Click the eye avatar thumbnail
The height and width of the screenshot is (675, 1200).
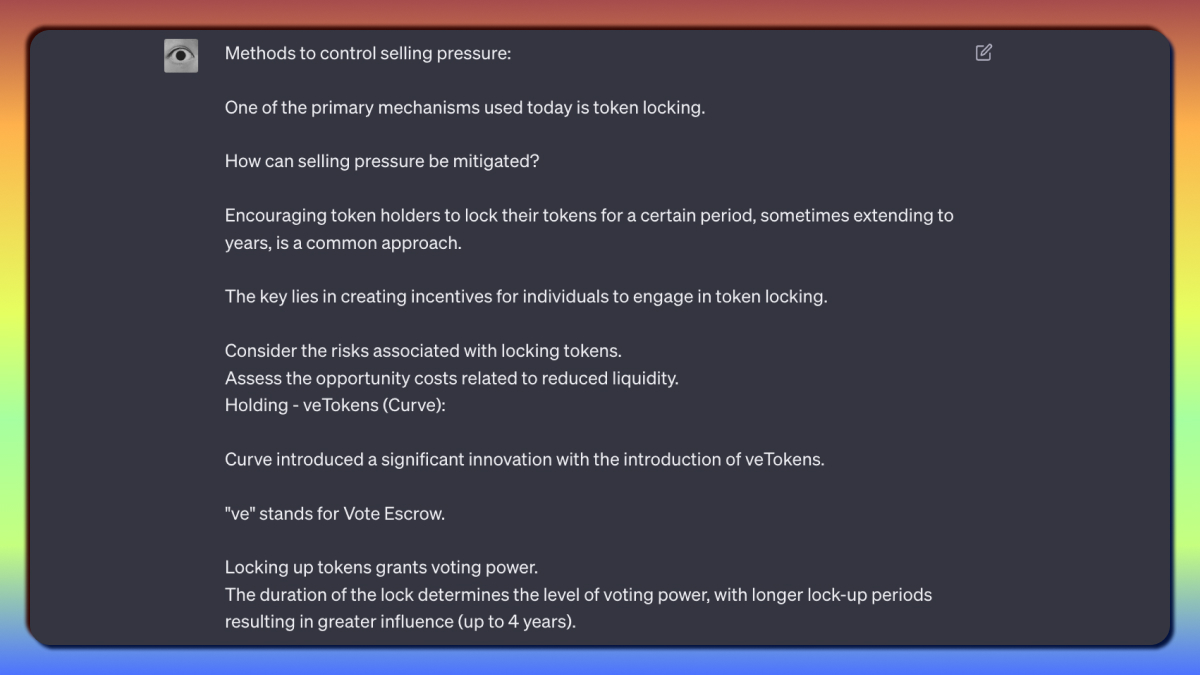pos(181,55)
